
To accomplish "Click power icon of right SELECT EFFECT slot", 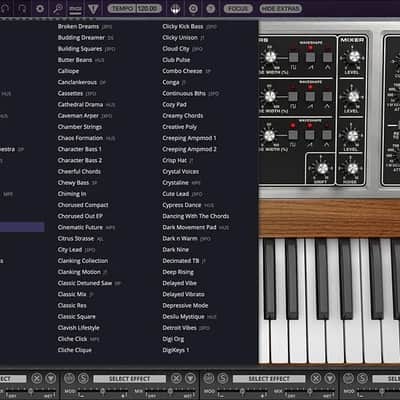I will point(209,378).
